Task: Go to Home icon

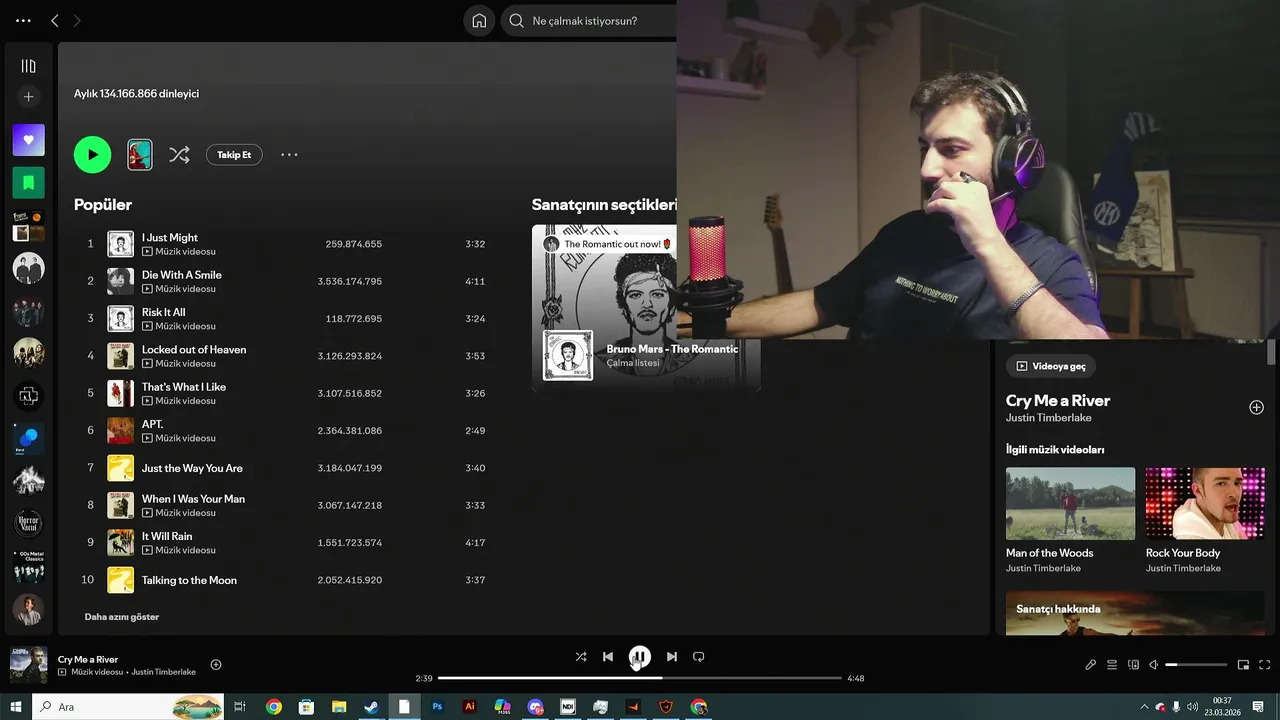Action: click(x=479, y=21)
